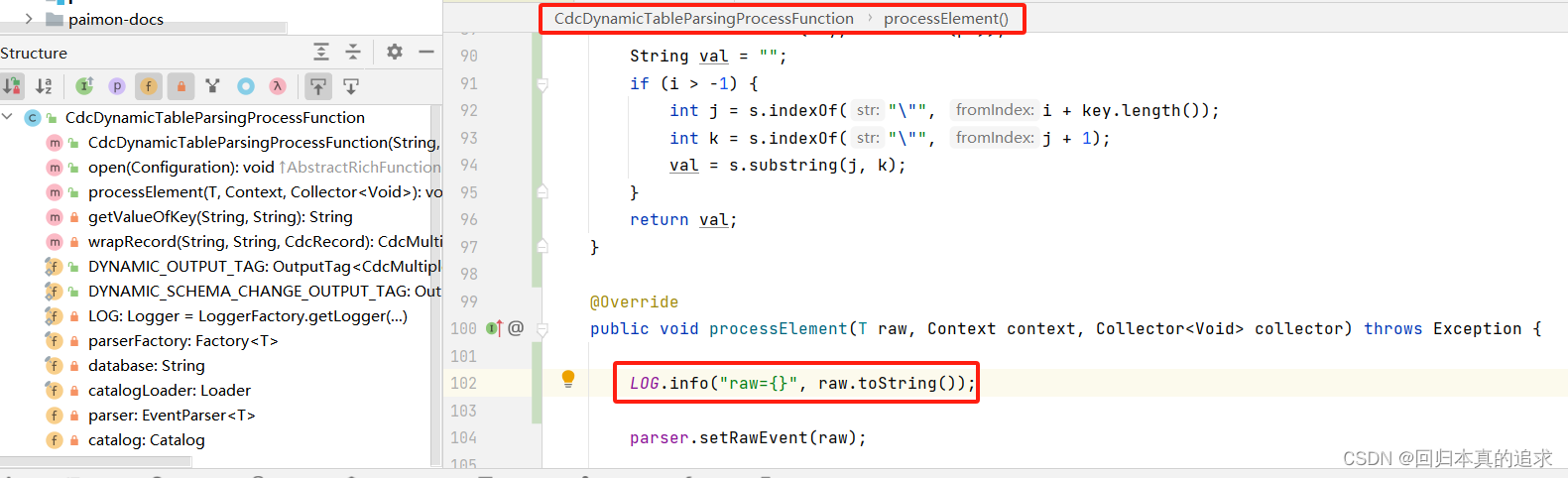The height and width of the screenshot is (478, 1568).
Task: Toggle Show Anonymous Classes blue circle icon
Action: 245,86
